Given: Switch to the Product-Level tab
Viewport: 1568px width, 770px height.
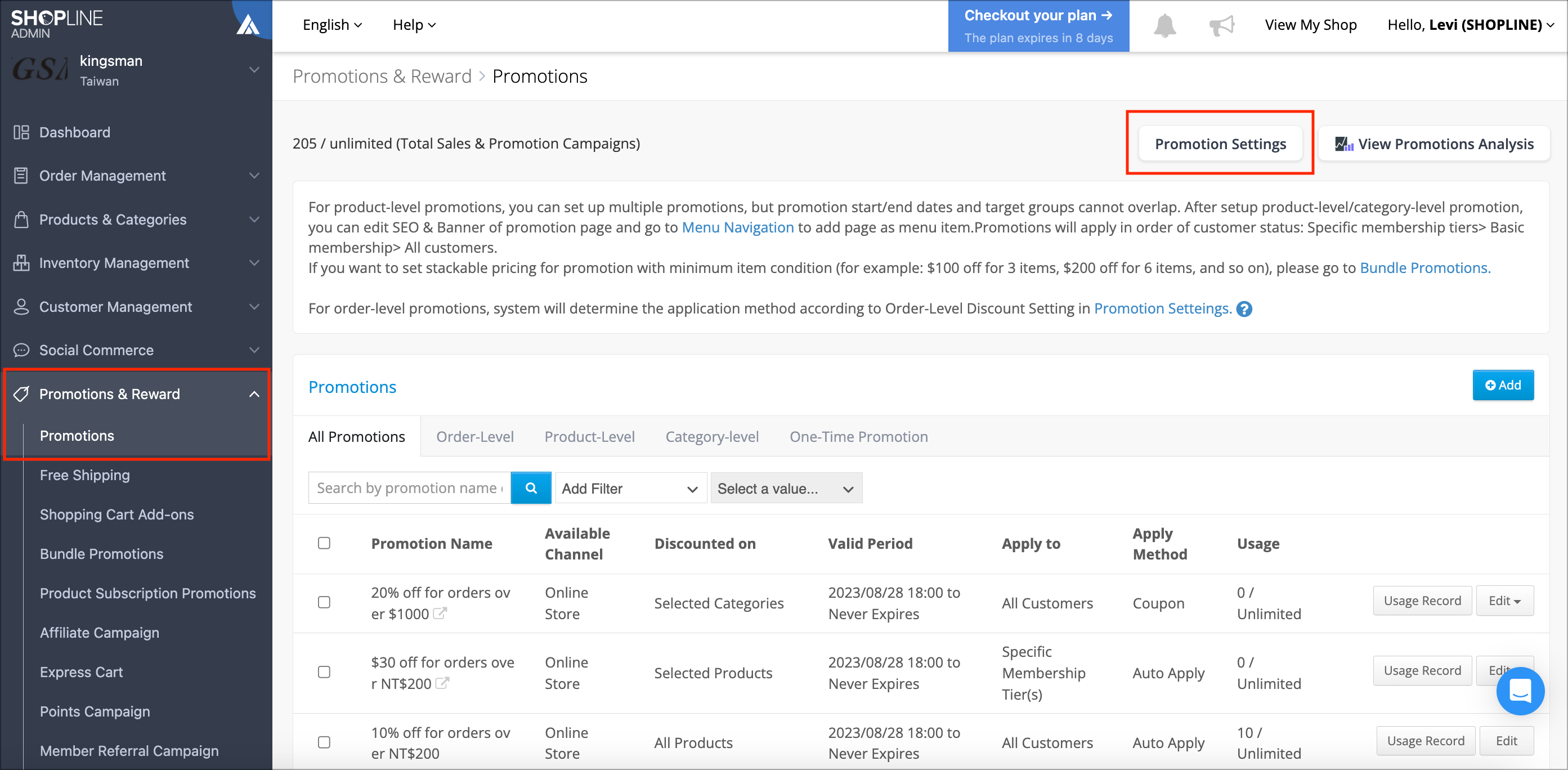Looking at the screenshot, I should [589, 436].
